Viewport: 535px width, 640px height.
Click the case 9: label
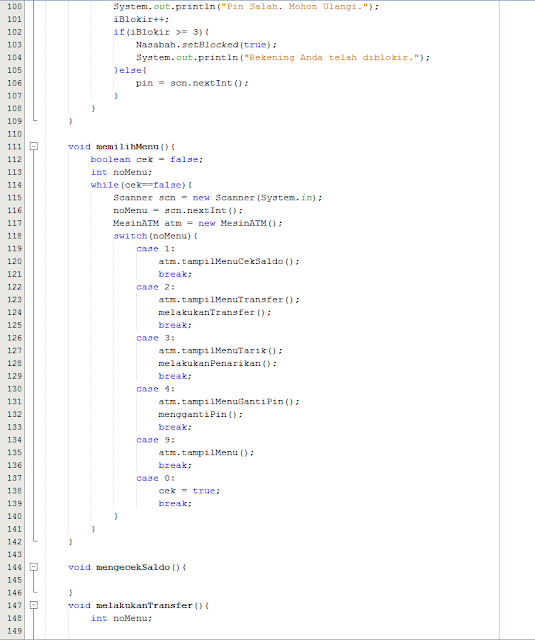155,440
